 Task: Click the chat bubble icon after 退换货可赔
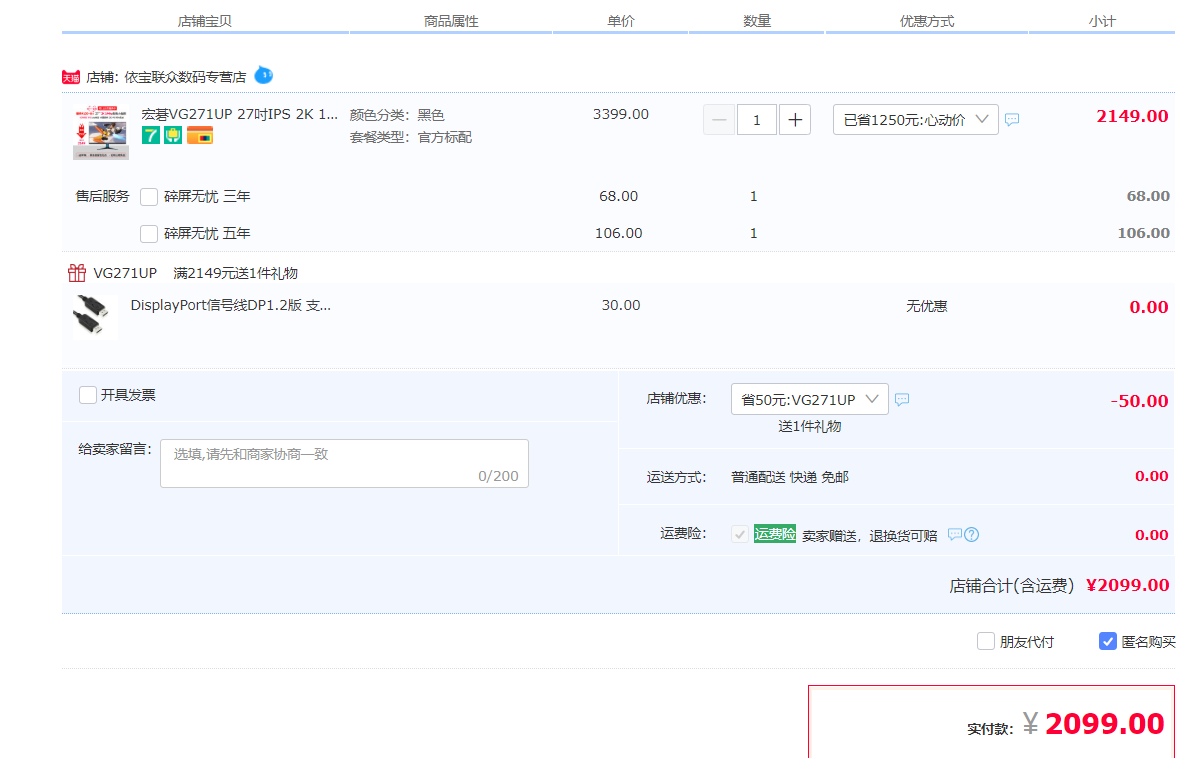(x=955, y=535)
